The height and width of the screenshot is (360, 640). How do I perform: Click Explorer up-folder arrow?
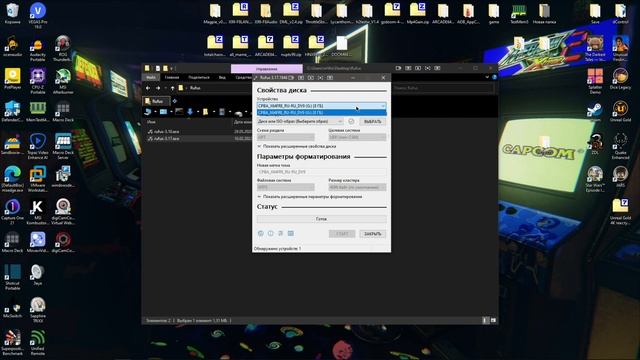pos(173,88)
